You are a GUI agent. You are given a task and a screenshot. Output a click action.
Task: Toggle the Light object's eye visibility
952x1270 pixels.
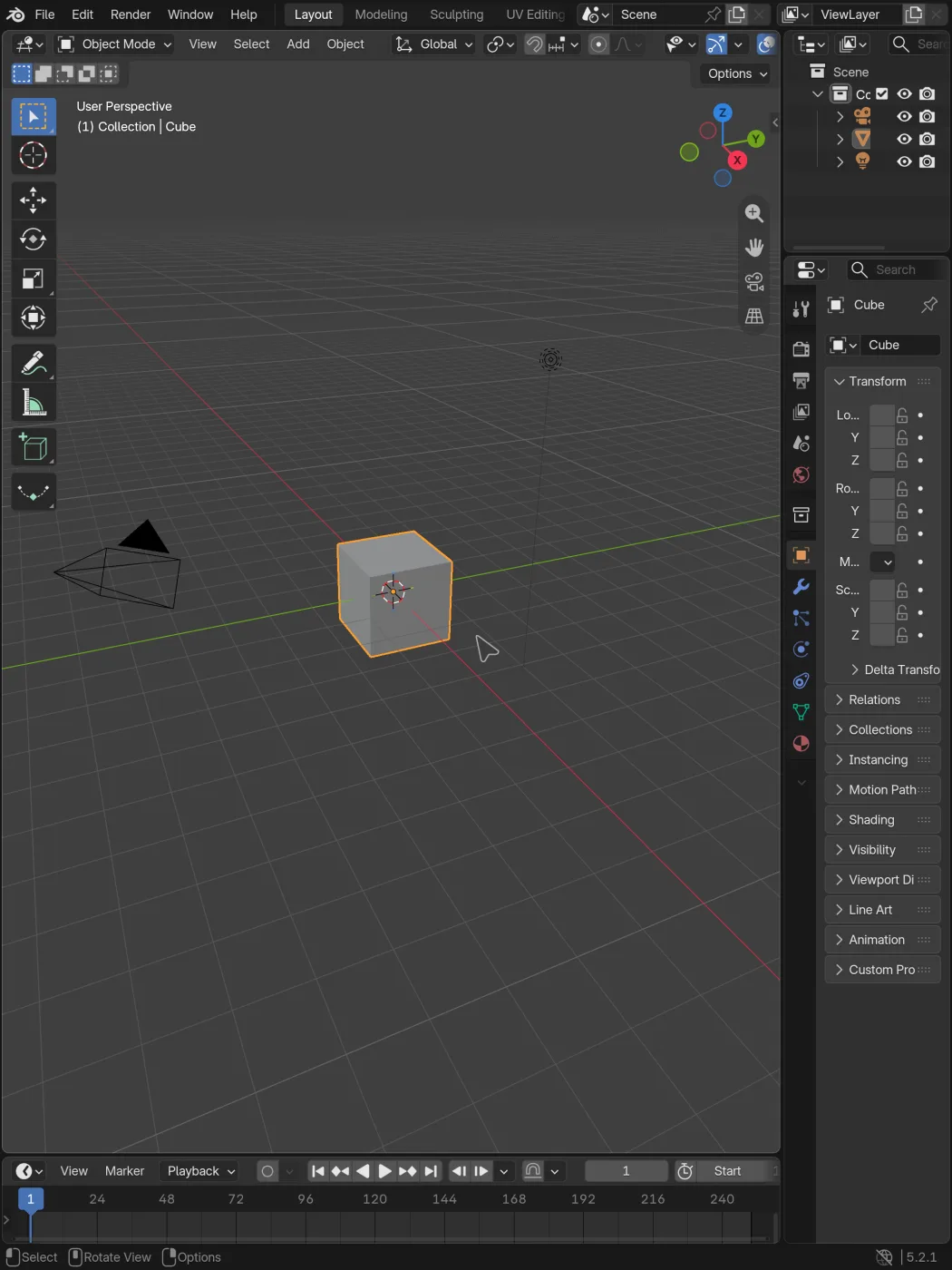(x=904, y=161)
